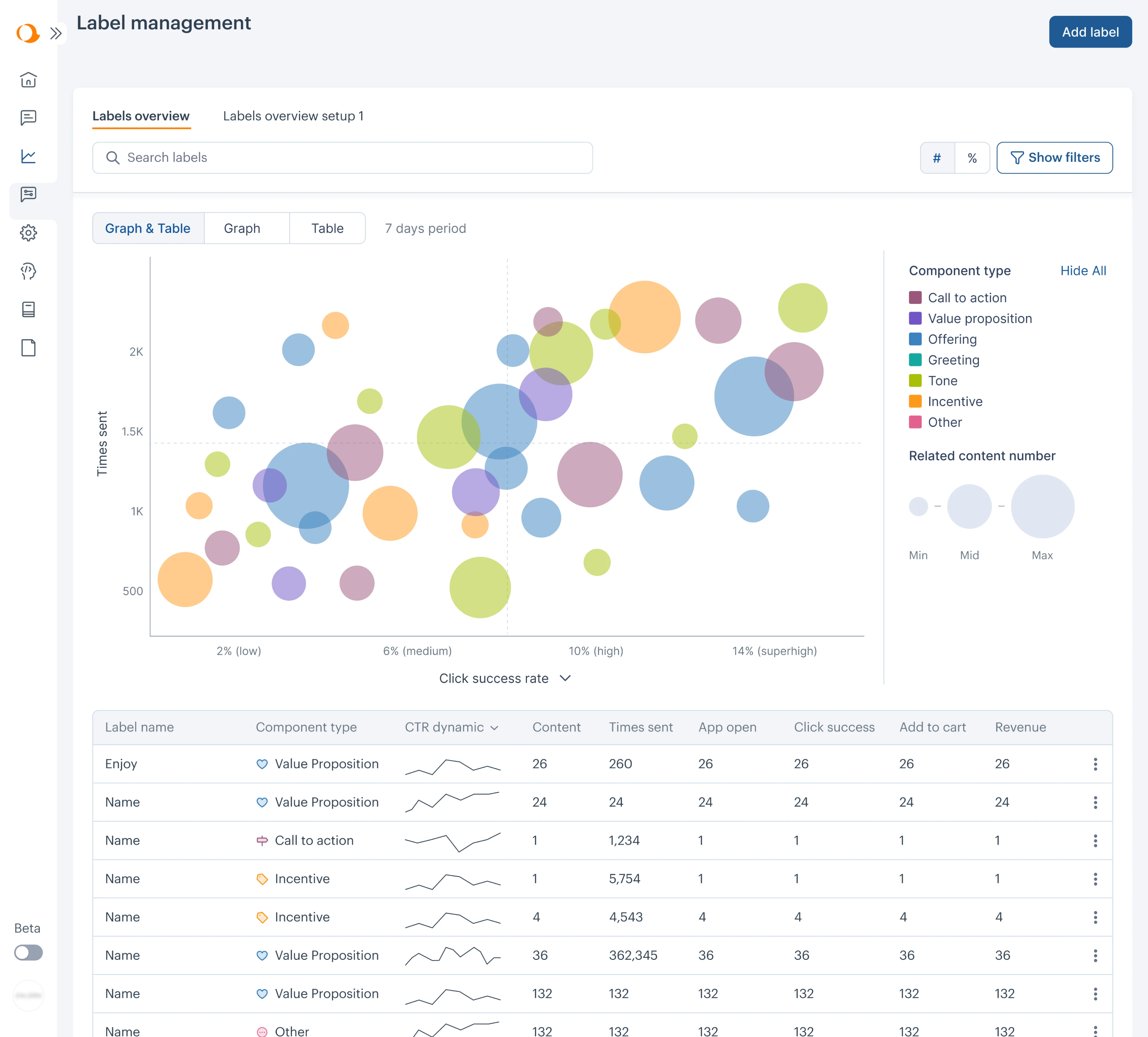Collapse the sidebar with the double-chevron icon
This screenshot has width=1148, height=1037.
coord(56,33)
